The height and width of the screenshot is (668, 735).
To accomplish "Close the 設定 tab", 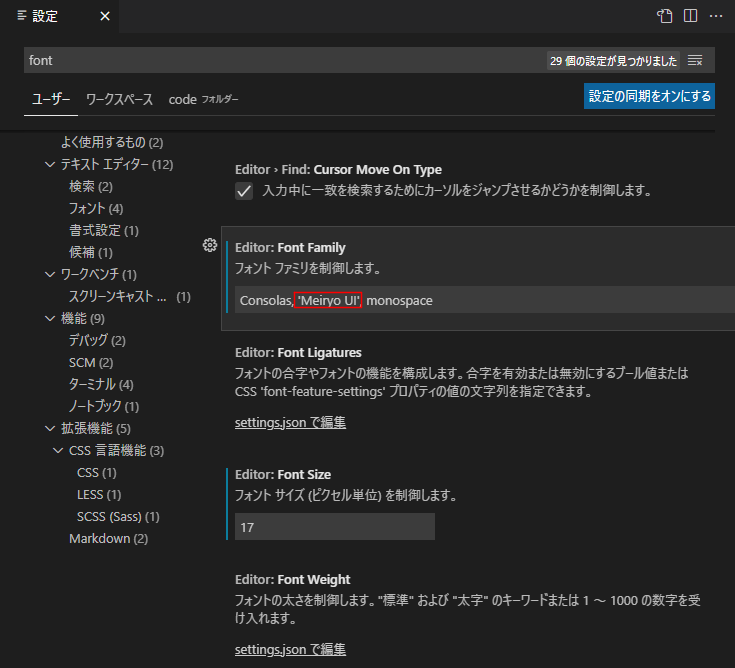I will (x=105, y=16).
